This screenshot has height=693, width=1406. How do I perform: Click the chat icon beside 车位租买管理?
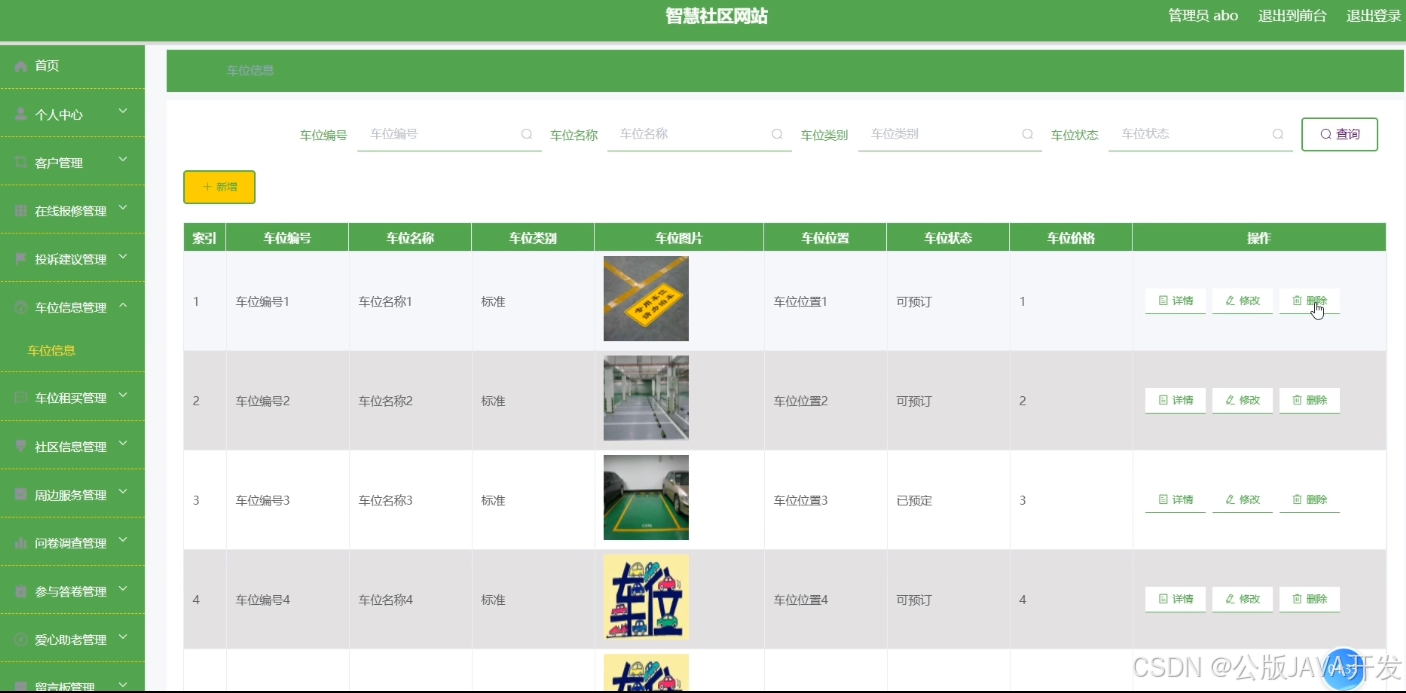click(x=21, y=398)
